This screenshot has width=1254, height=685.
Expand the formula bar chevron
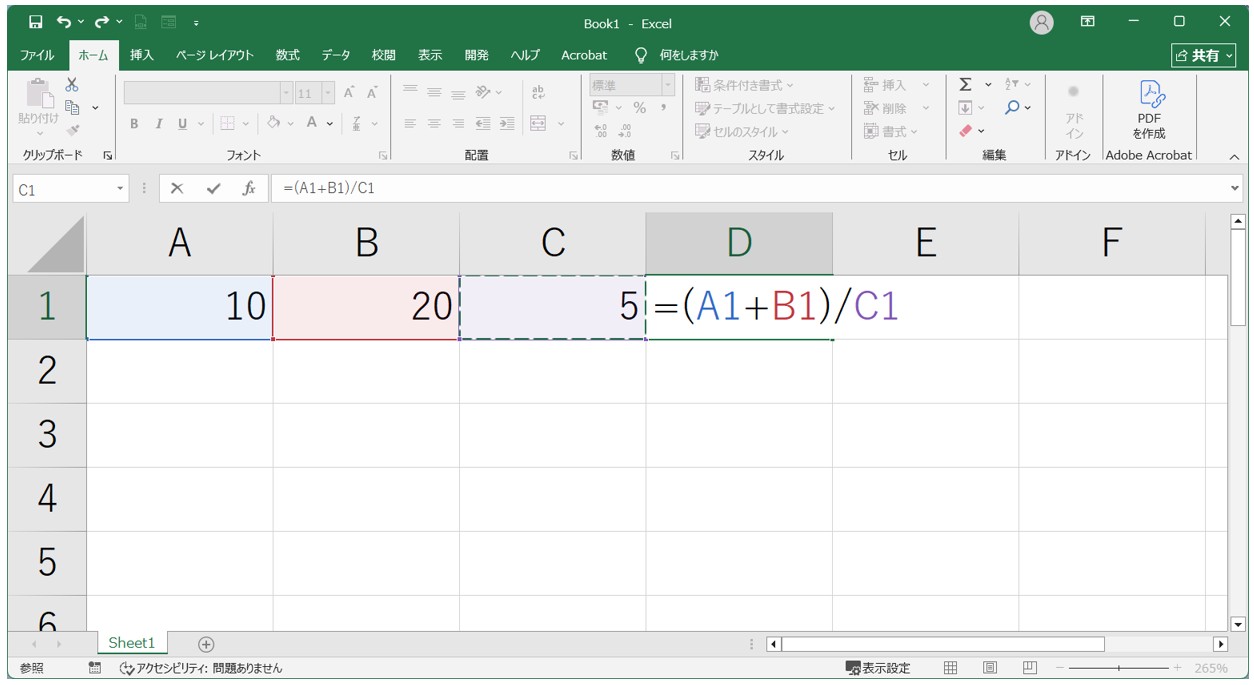[1235, 188]
